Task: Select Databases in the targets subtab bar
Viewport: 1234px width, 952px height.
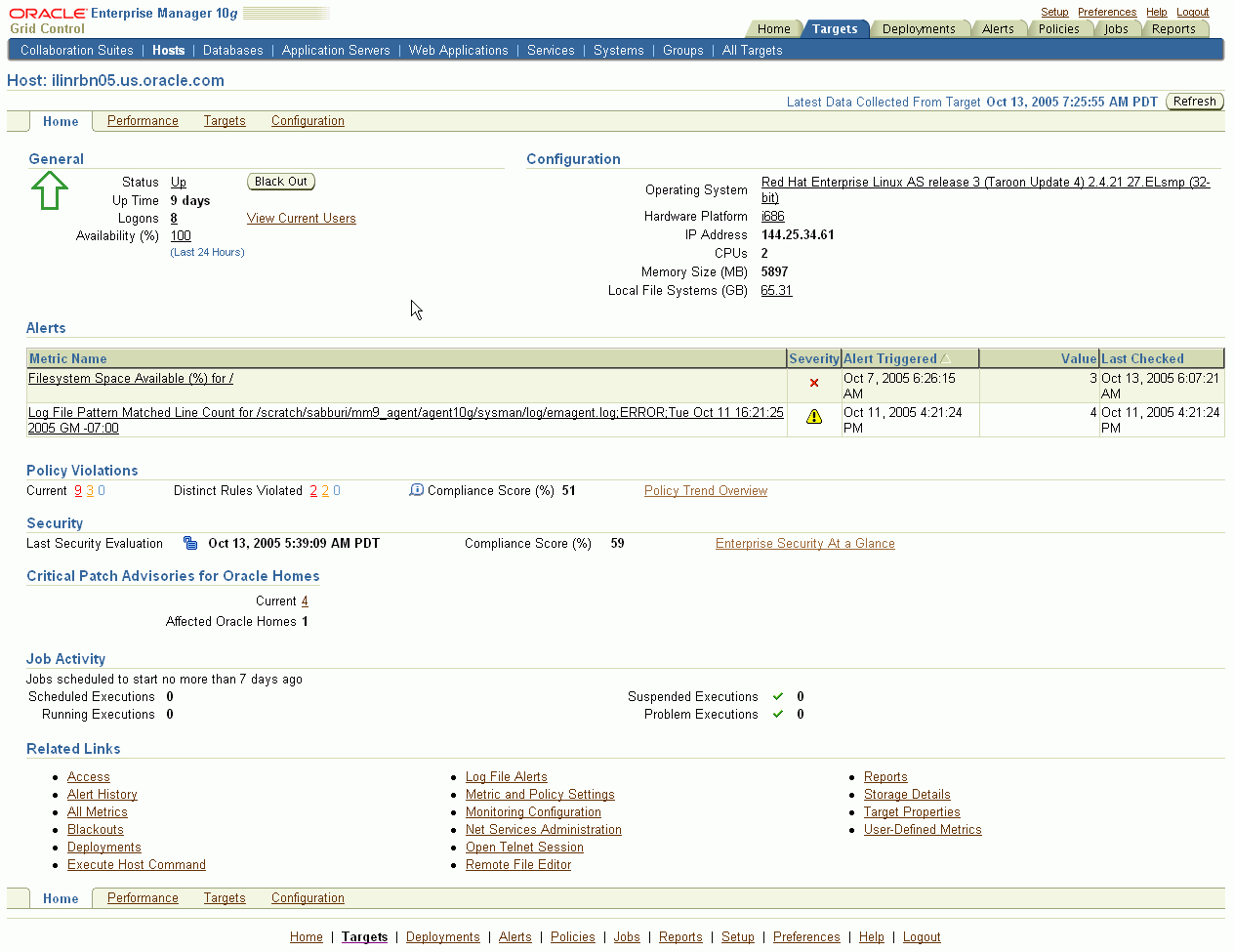Action: click(x=232, y=49)
